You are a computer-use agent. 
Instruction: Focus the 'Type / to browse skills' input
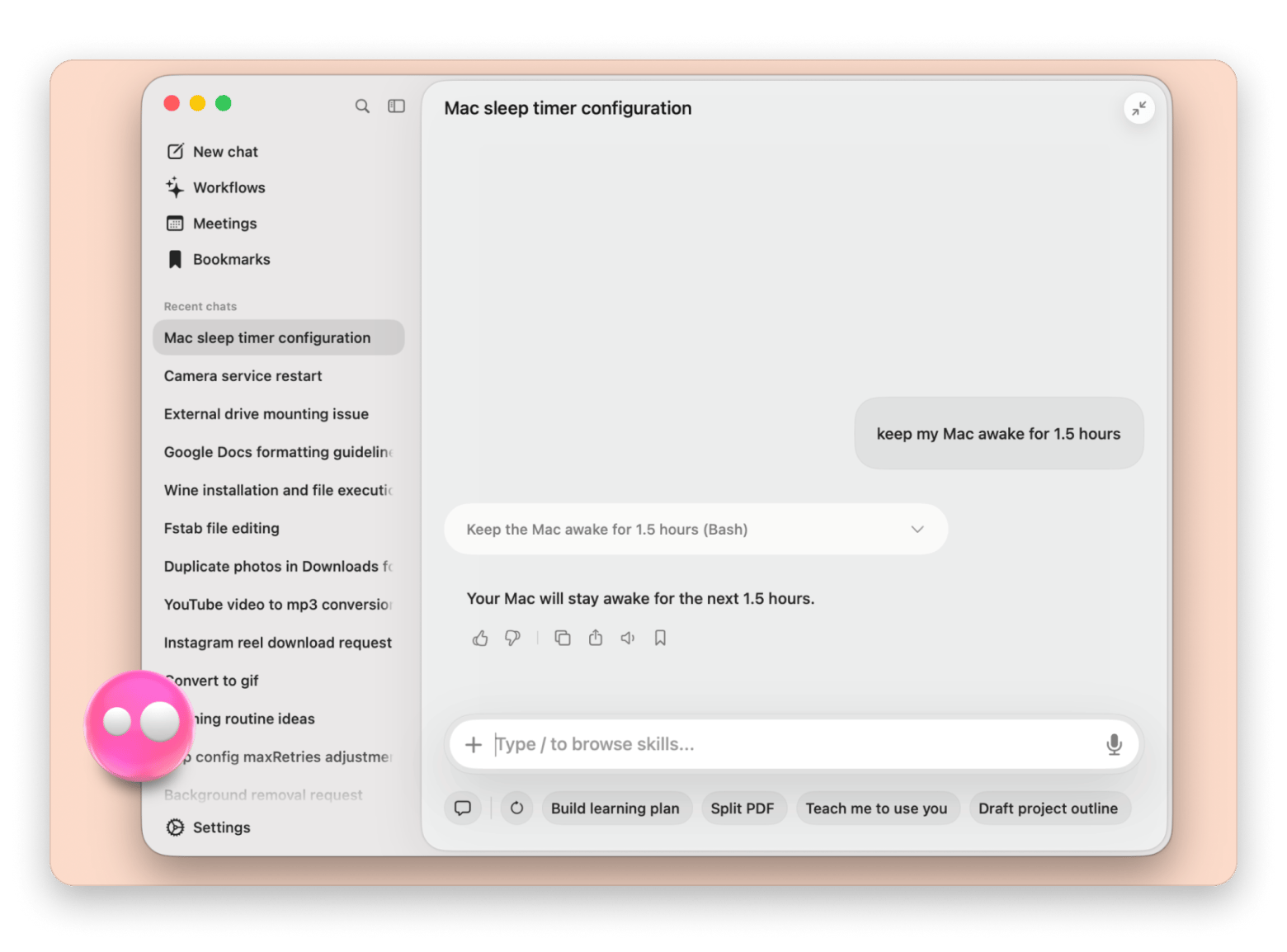pyautogui.click(x=794, y=745)
